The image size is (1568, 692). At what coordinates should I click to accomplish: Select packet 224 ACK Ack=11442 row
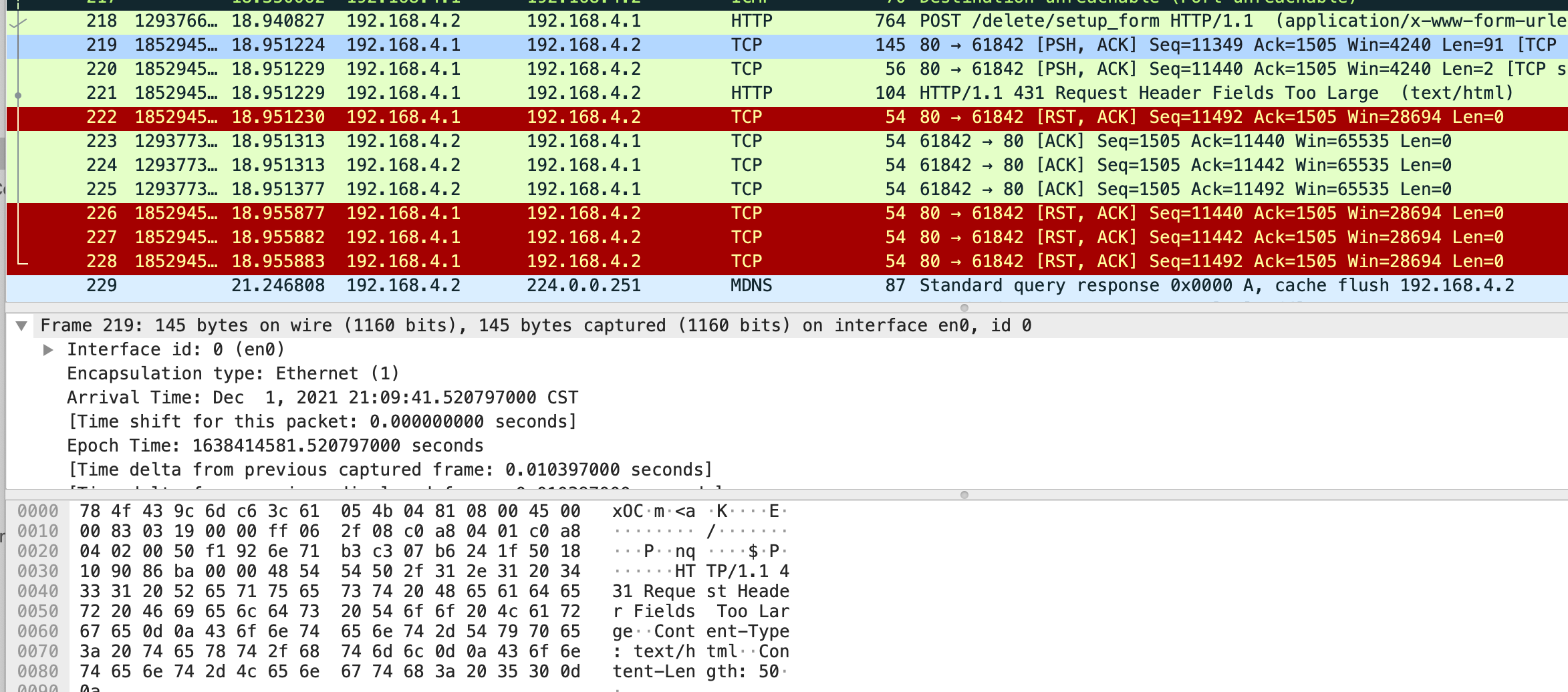(787, 166)
